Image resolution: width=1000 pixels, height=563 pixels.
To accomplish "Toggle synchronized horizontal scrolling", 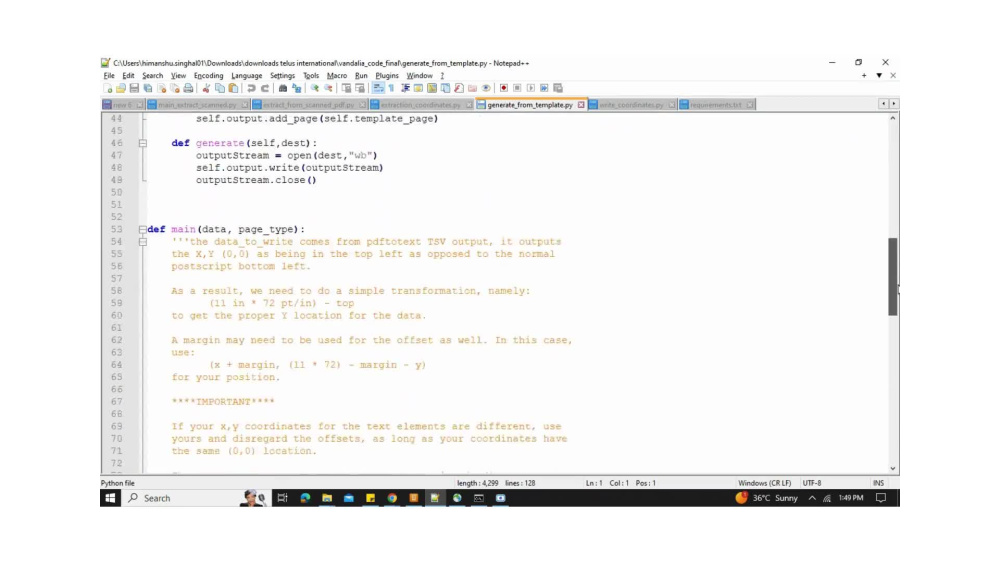I will (x=360, y=88).
